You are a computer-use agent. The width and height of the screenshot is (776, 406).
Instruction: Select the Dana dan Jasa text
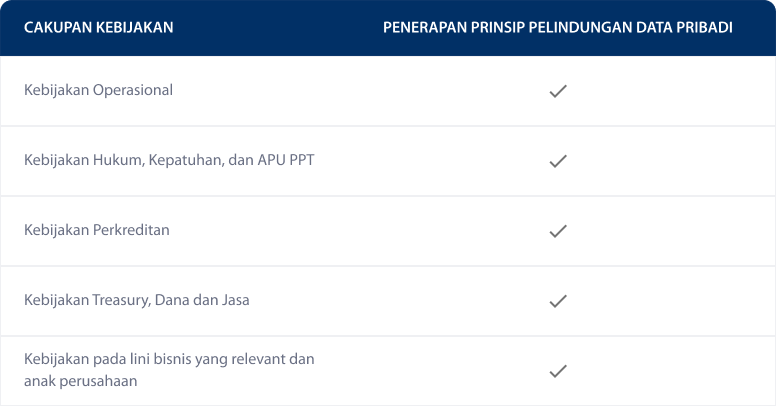(x=202, y=300)
